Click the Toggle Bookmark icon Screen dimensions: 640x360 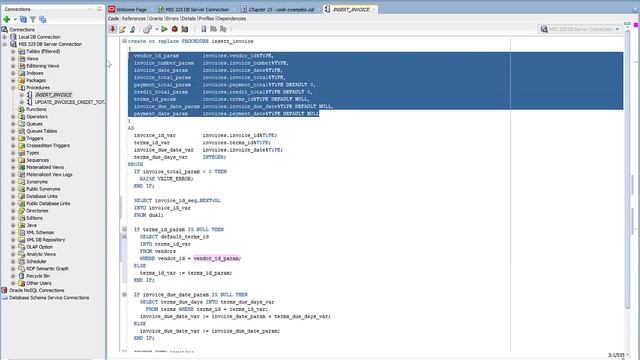(203, 29)
